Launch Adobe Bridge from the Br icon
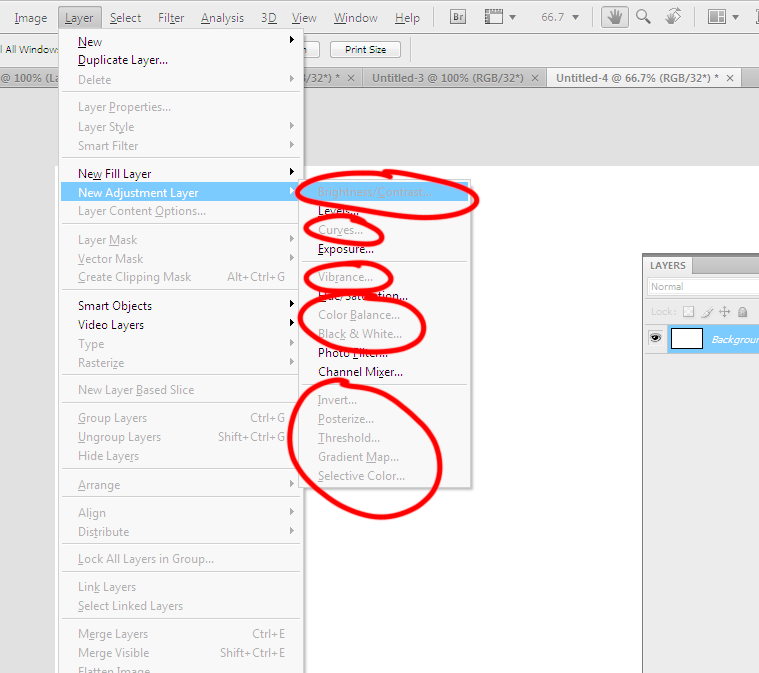 pyautogui.click(x=458, y=17)
